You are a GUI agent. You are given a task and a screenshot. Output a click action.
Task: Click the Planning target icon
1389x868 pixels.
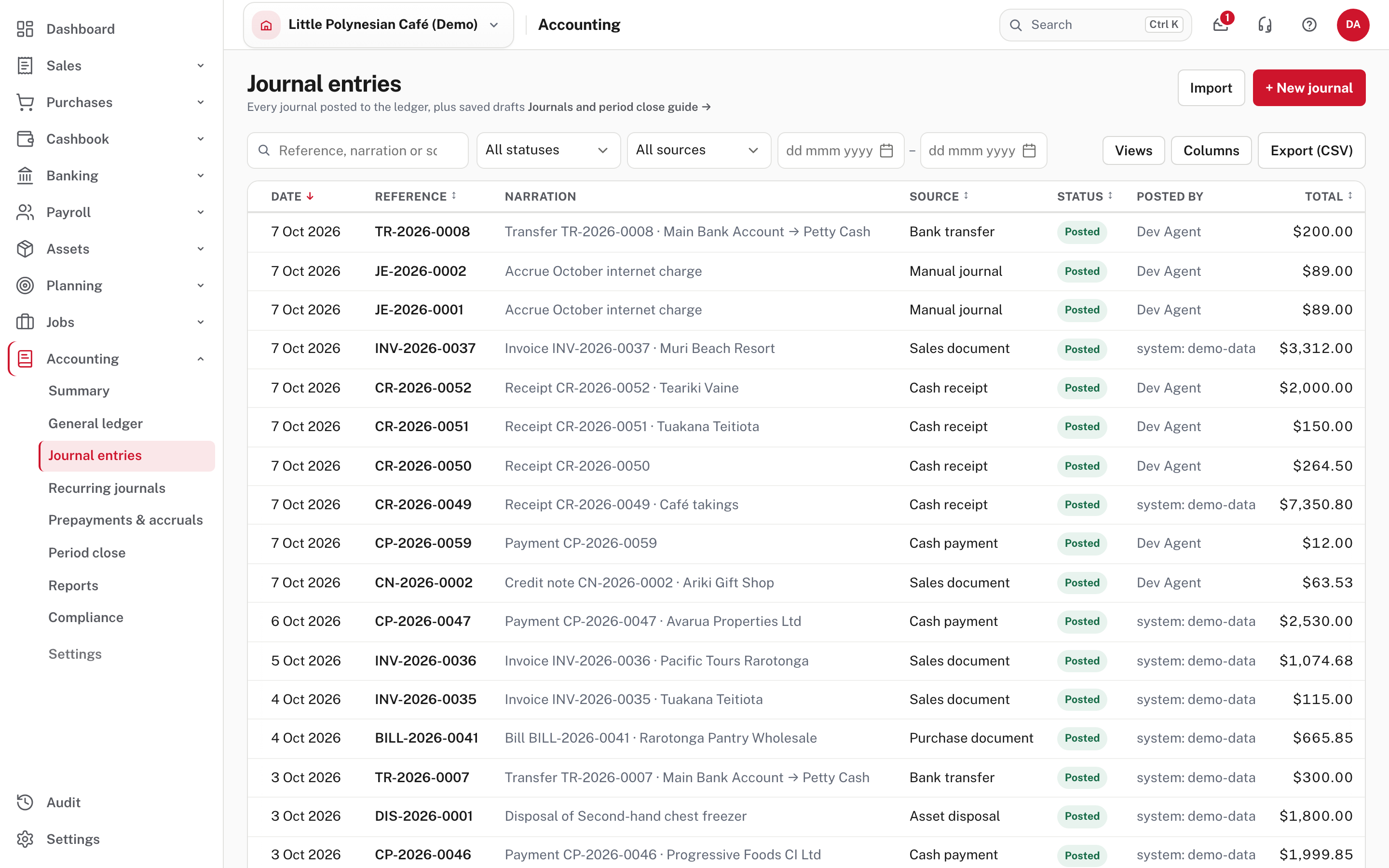25,285
